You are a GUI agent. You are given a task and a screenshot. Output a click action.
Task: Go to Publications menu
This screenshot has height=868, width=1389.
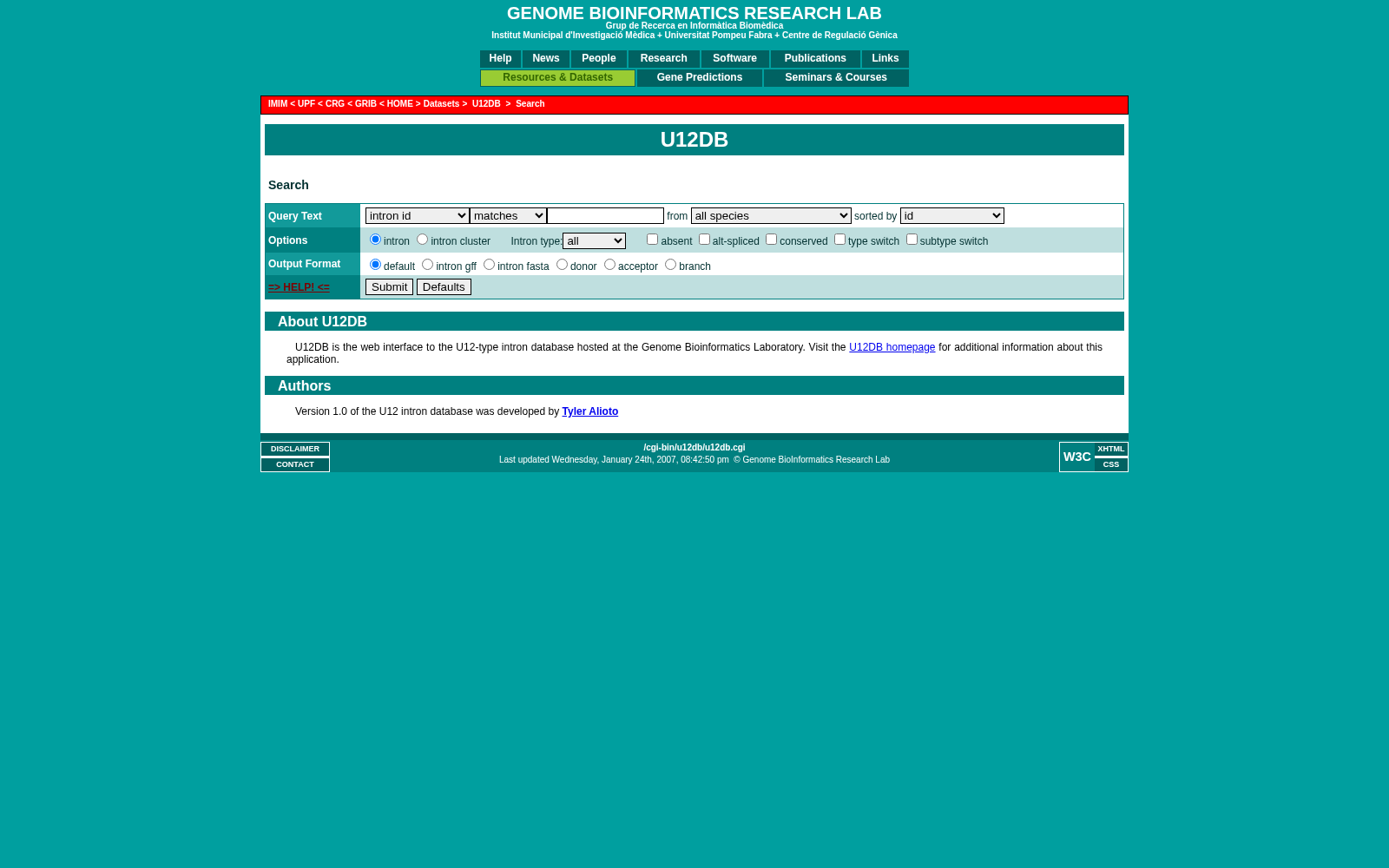coord(815,59)
